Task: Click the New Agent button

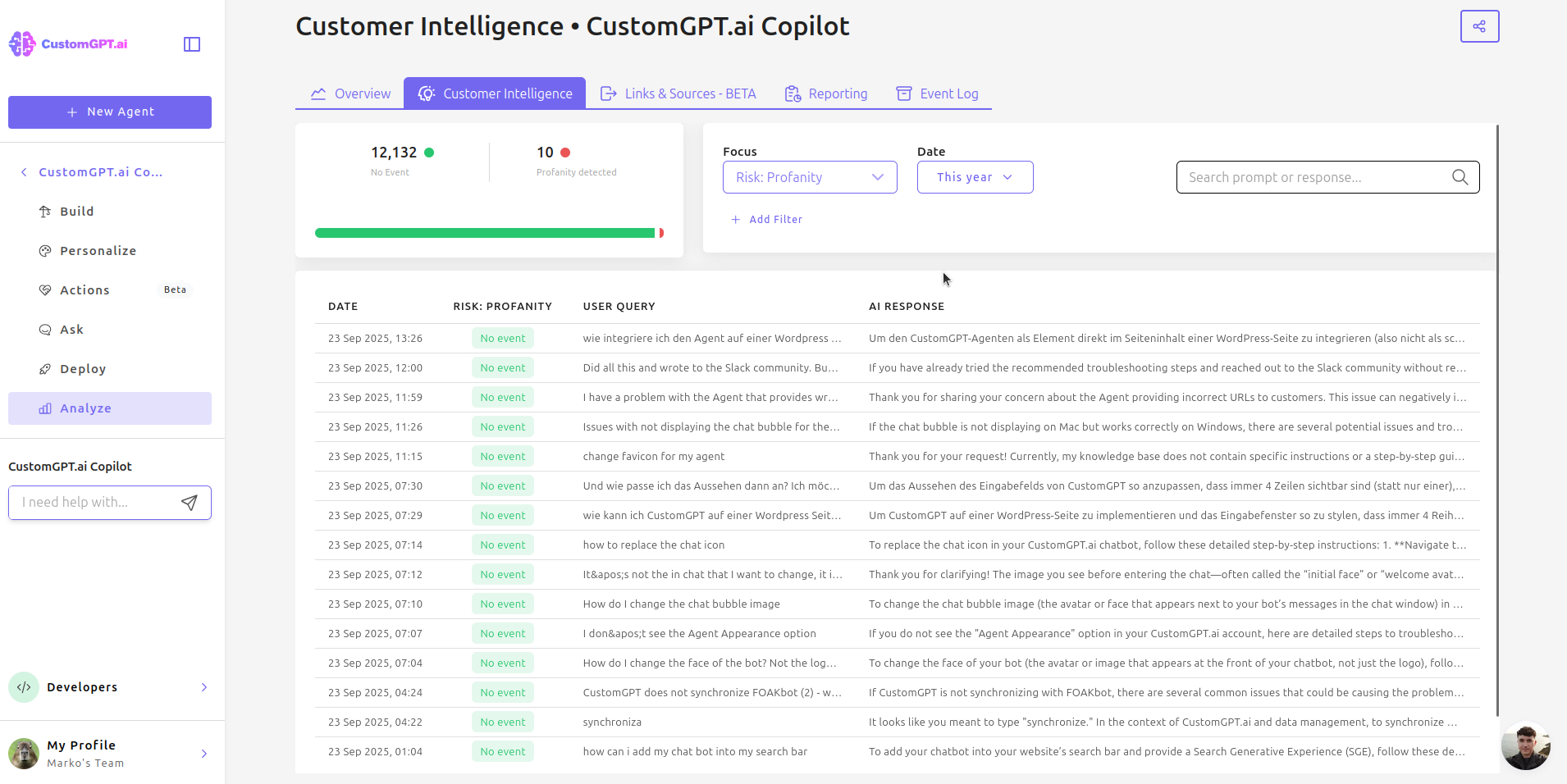Action: click(110, 112)
